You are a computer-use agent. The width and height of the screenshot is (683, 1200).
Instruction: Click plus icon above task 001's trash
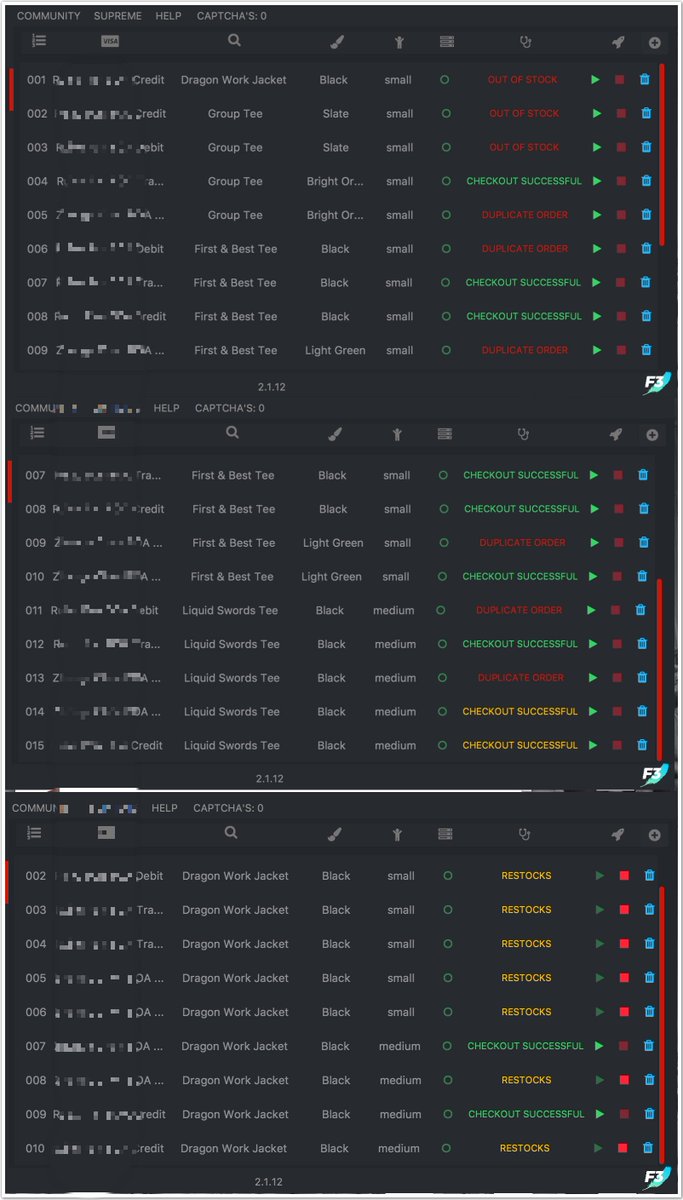(654, 42)
